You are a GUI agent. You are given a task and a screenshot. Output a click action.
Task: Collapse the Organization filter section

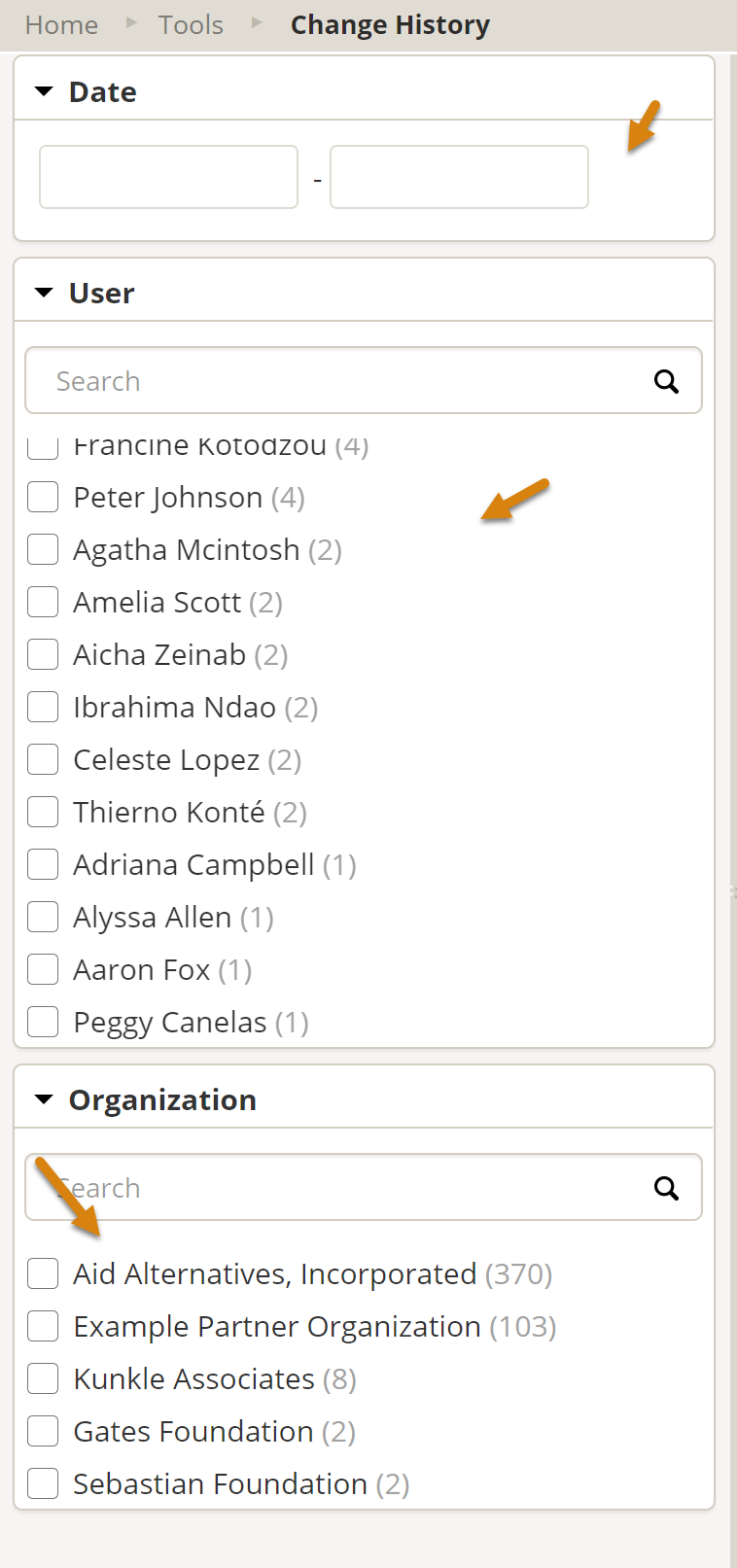pyautogui.click(x=44, y=1099)
